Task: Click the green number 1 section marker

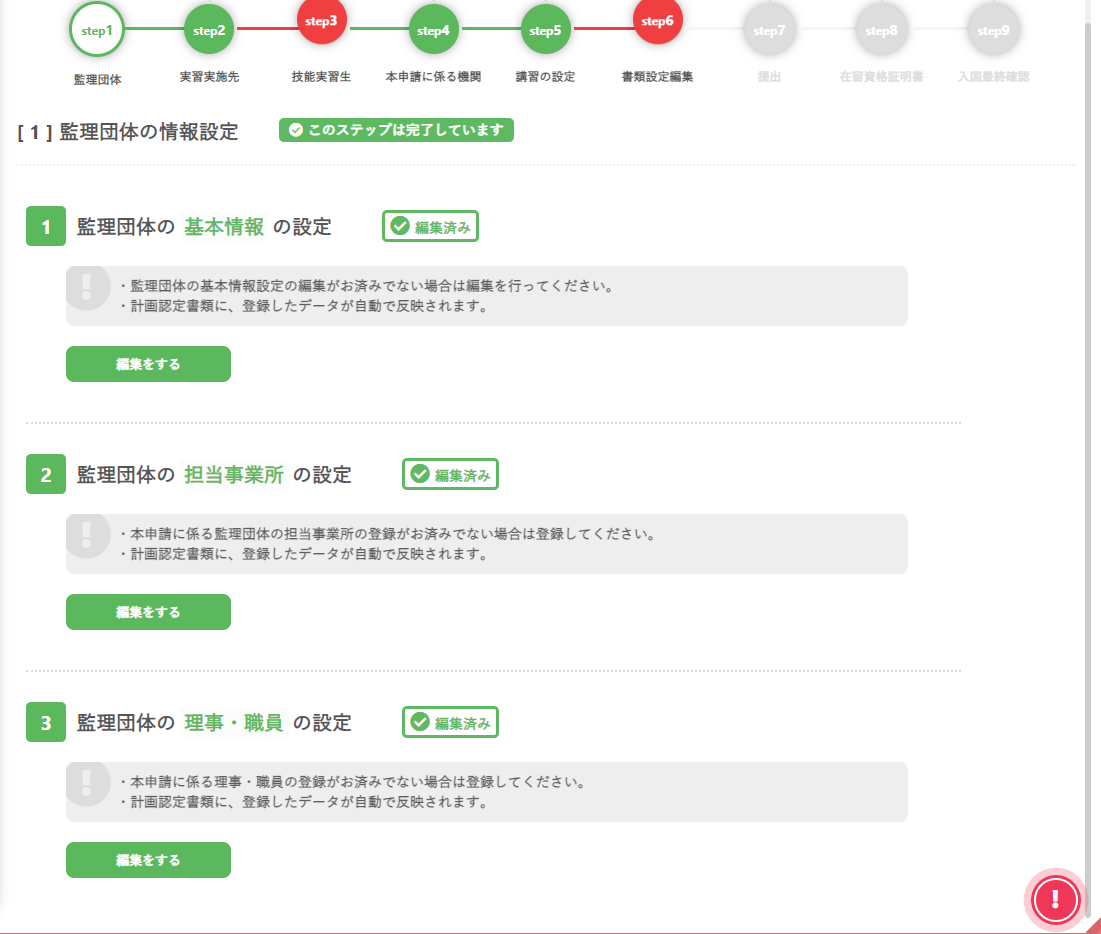Action: point(46,227)
